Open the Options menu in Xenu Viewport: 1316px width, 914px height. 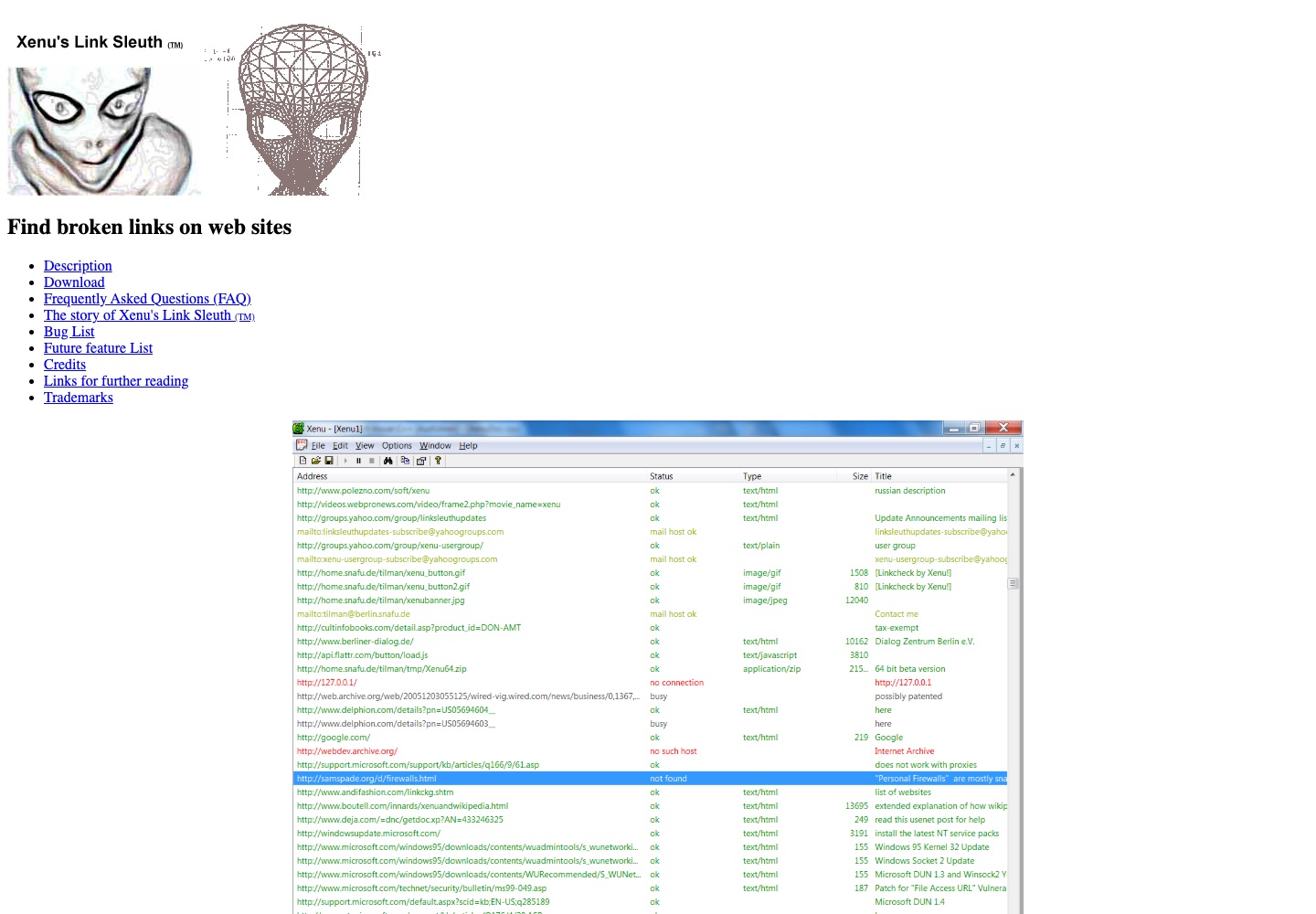click(x=397, y=446)
